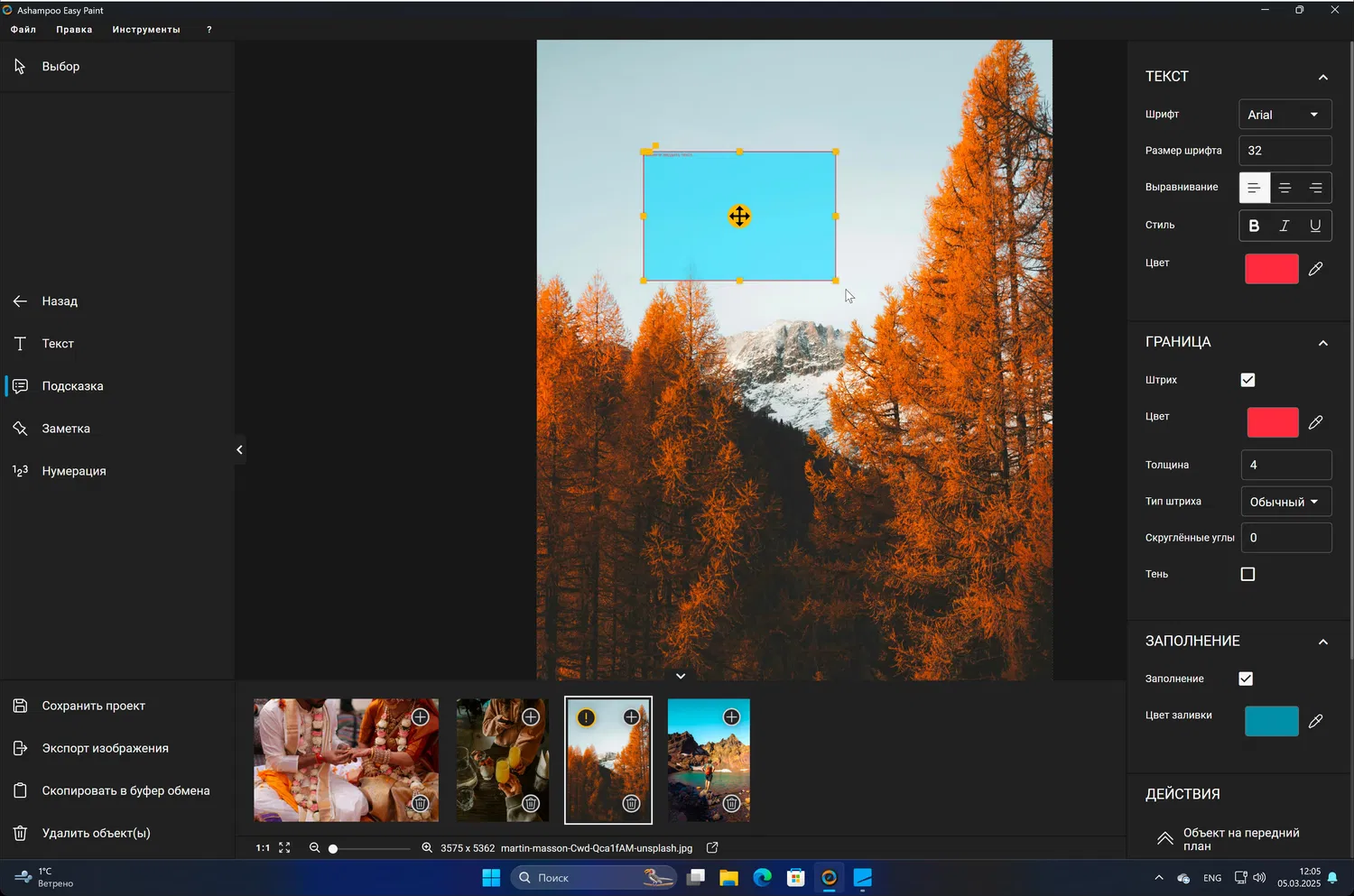Screen dimensions: 1354x896
Task: Pick border color with the eyedropper
Action: 1316,421
